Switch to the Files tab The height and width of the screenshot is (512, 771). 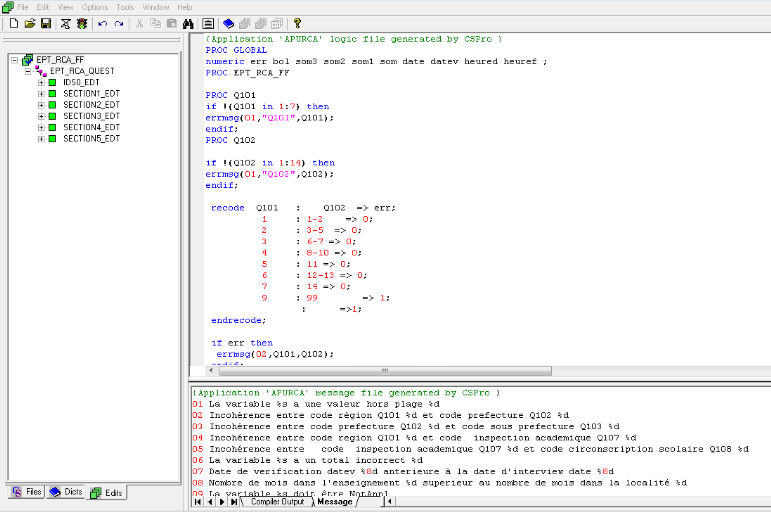point(27,492)
